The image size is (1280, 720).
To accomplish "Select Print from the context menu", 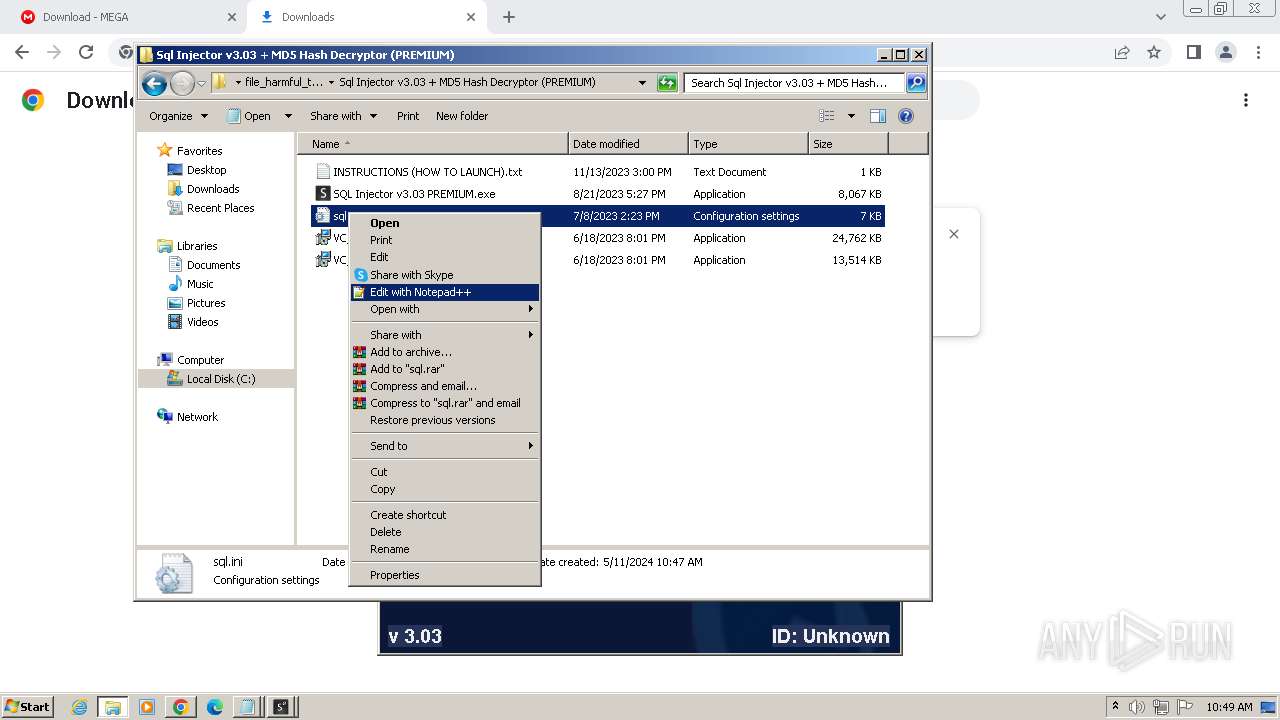I will pyautogui.click(x=445, y=240).
